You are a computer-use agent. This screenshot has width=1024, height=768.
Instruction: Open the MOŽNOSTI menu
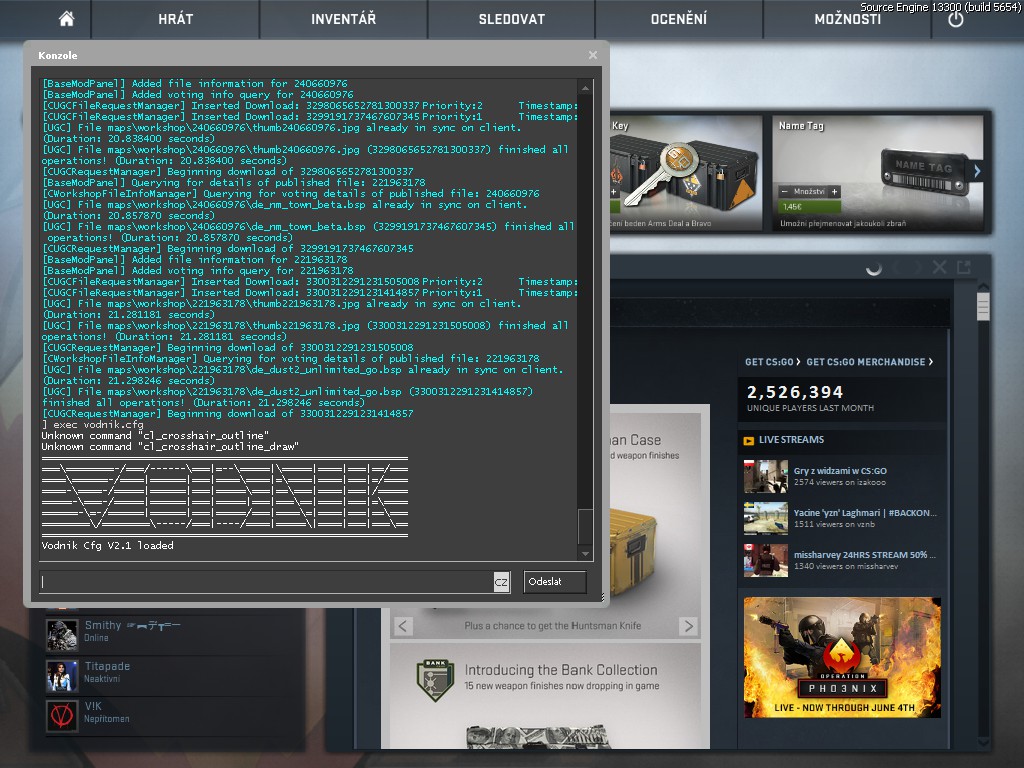coord(847,19)
